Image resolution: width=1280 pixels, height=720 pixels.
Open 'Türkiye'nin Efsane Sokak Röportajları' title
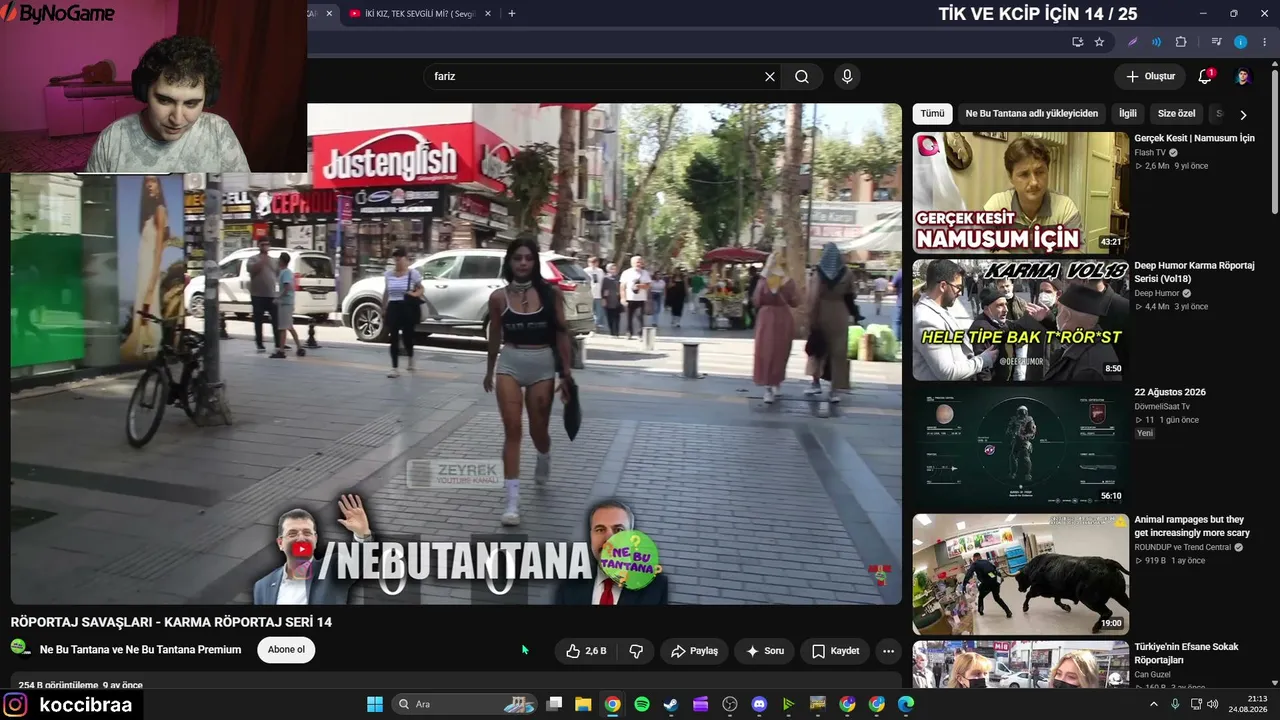(1186, 653)
